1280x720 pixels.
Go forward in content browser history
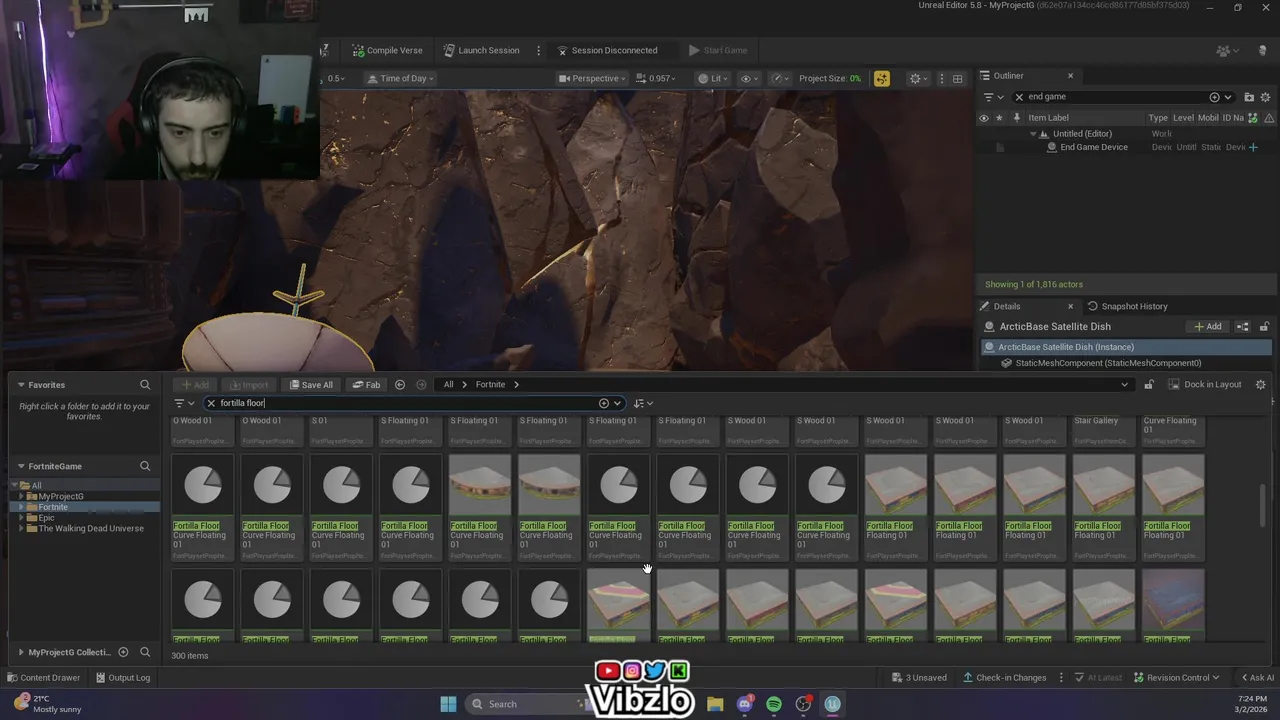click(421, 385)
